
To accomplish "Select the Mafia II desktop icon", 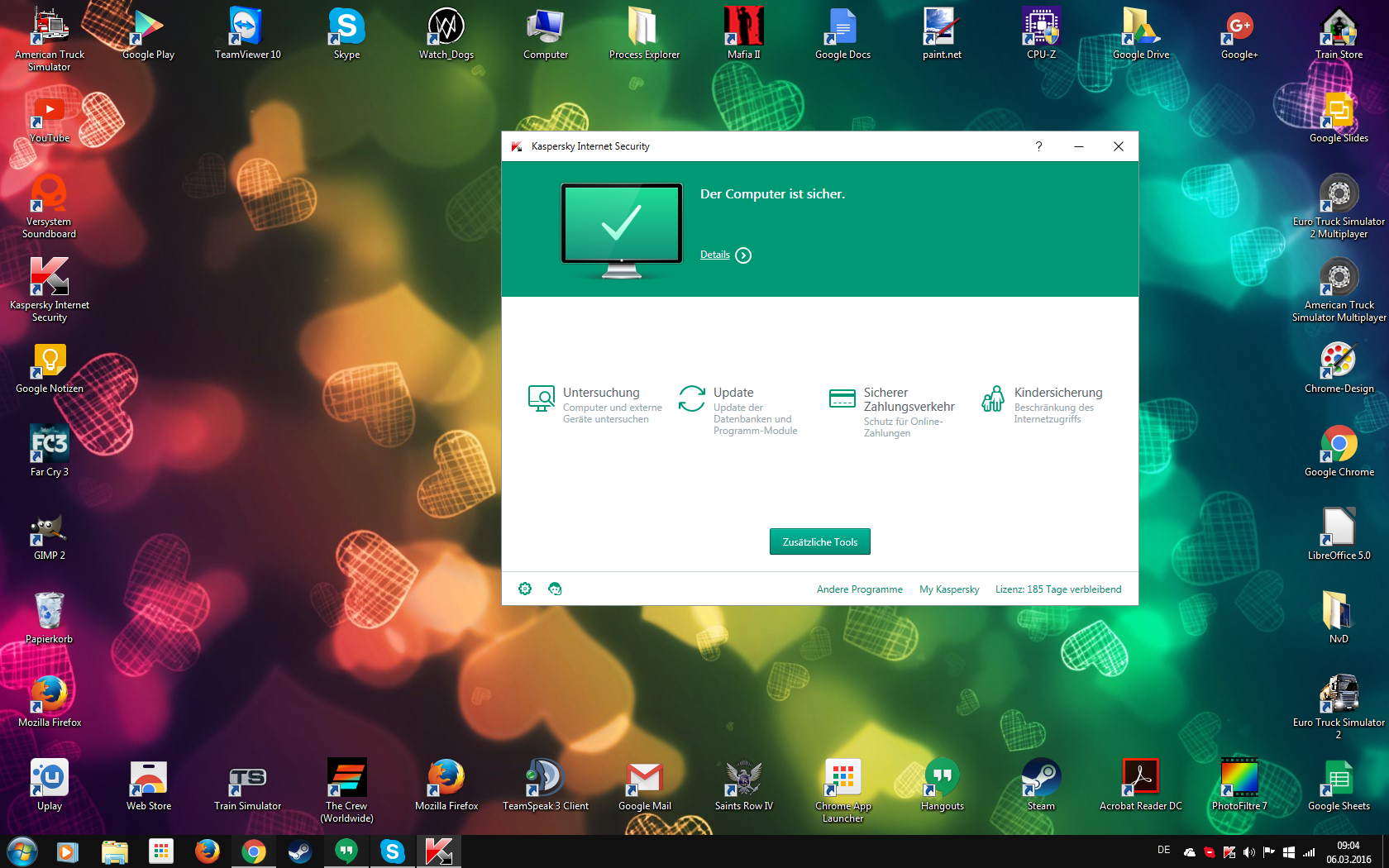I will pos(744,33).
